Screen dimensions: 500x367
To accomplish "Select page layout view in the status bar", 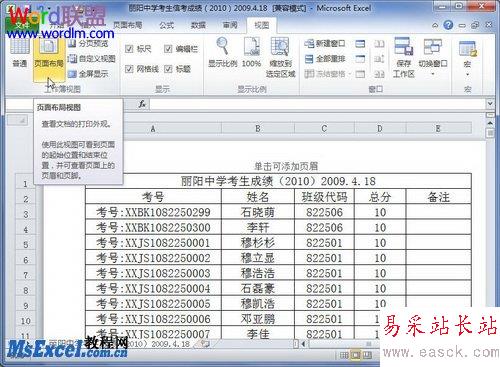I will tap(356, 355).
